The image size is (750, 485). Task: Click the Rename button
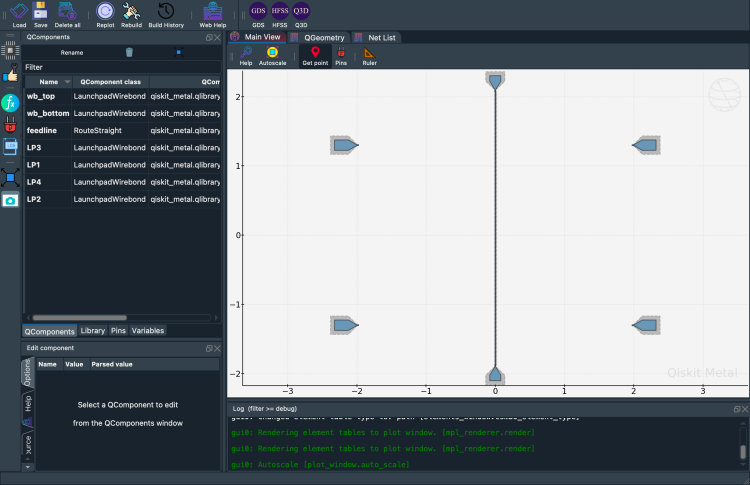tap(72, 53)
